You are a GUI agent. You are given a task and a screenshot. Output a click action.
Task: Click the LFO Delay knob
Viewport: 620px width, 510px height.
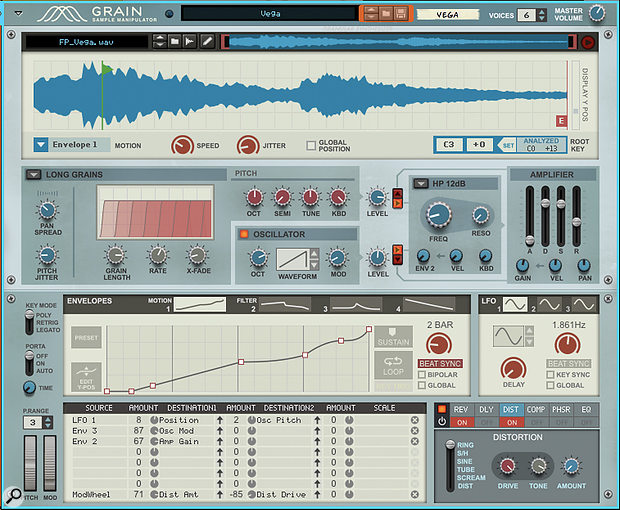point(513,368)
